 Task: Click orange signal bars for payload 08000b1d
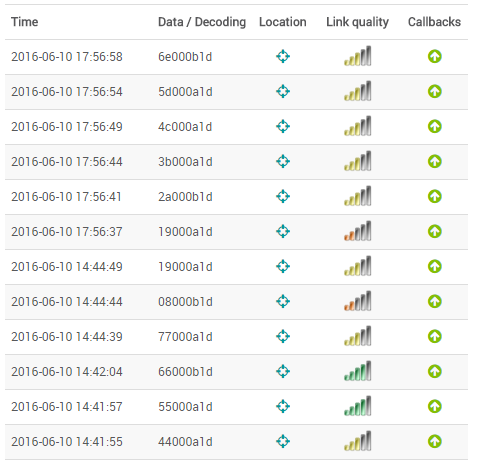[358, 301]
